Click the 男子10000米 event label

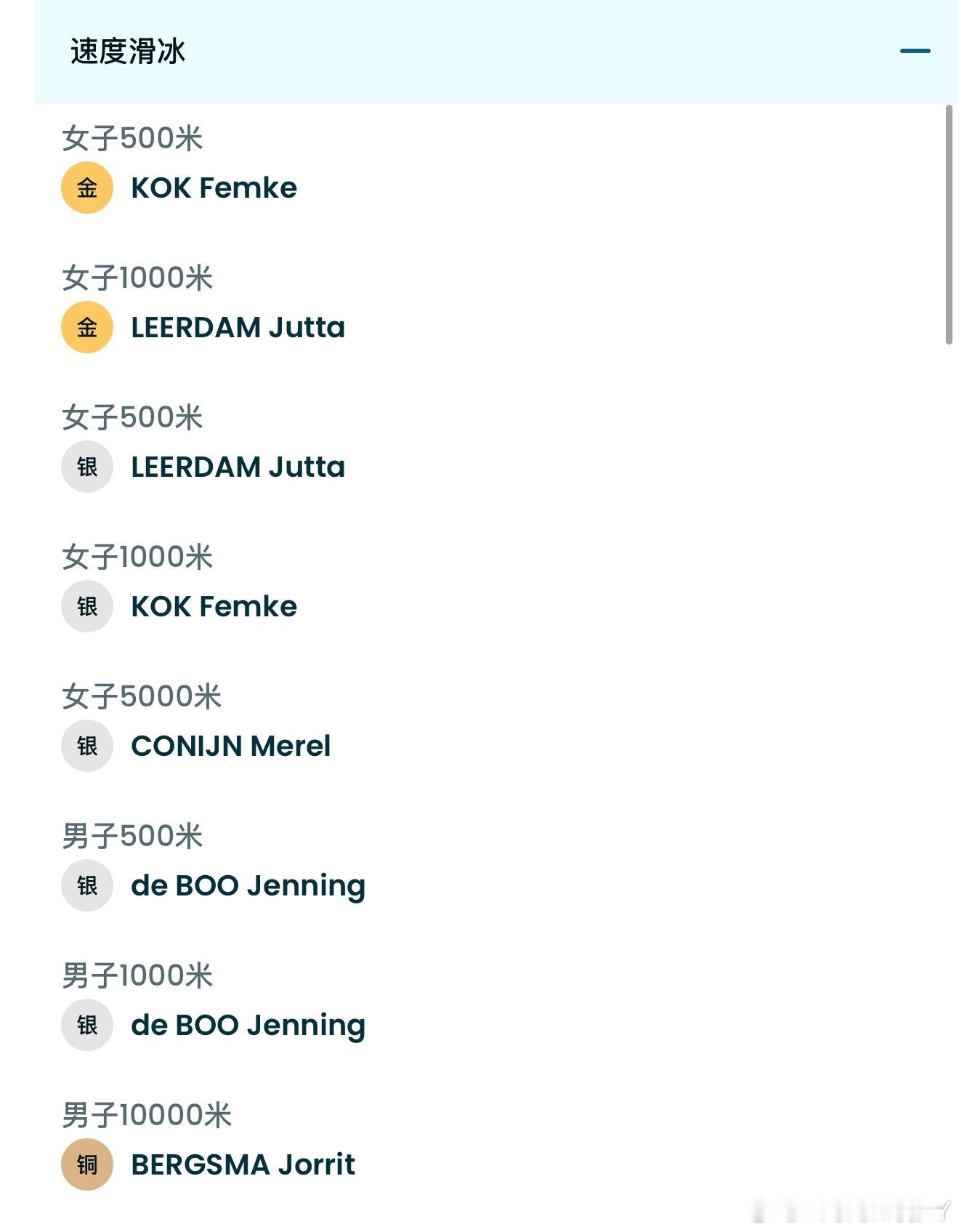click(147, 1115)
